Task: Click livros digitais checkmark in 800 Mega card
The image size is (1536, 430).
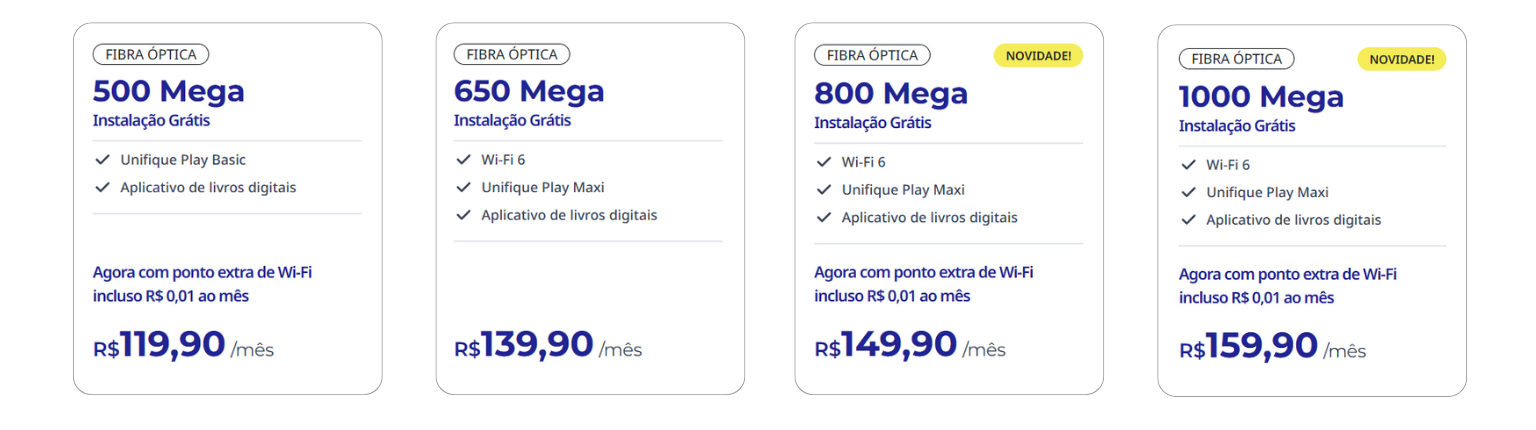Action: tap(823, 217)
